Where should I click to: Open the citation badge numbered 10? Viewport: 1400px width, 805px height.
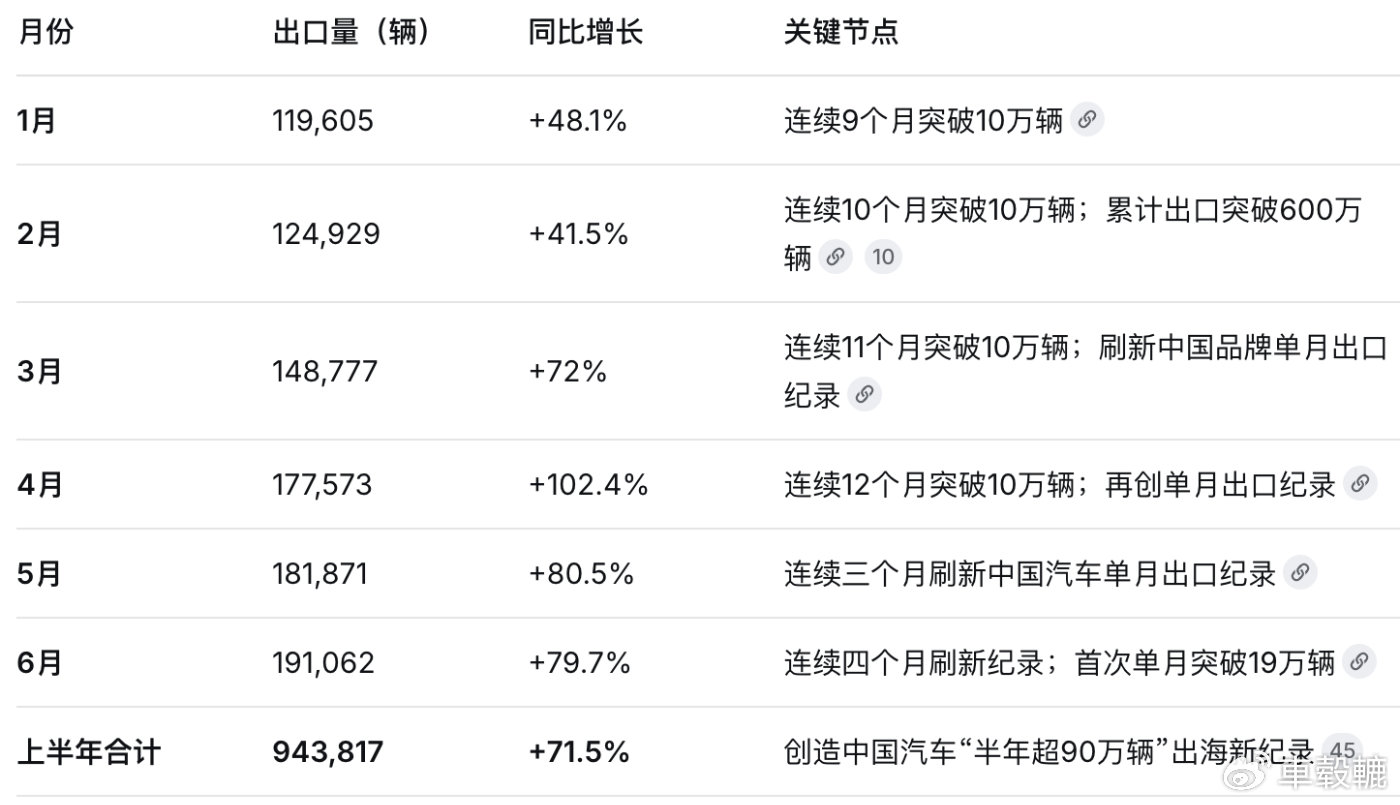[883, 257]
